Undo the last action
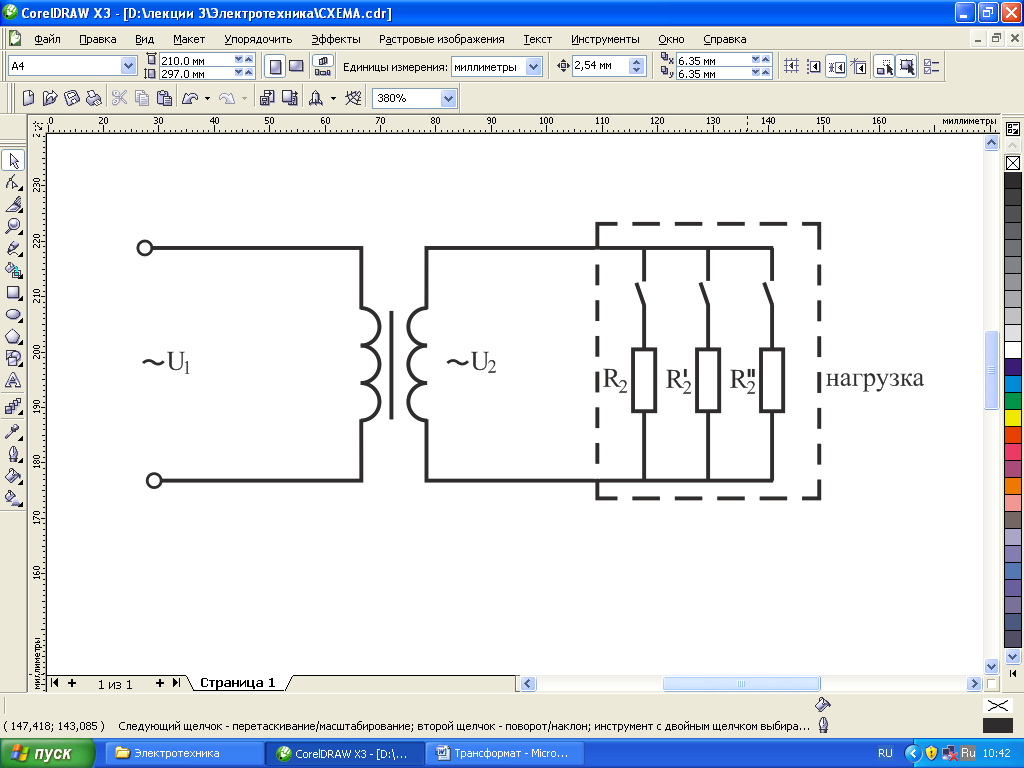 tap(190, 98)
